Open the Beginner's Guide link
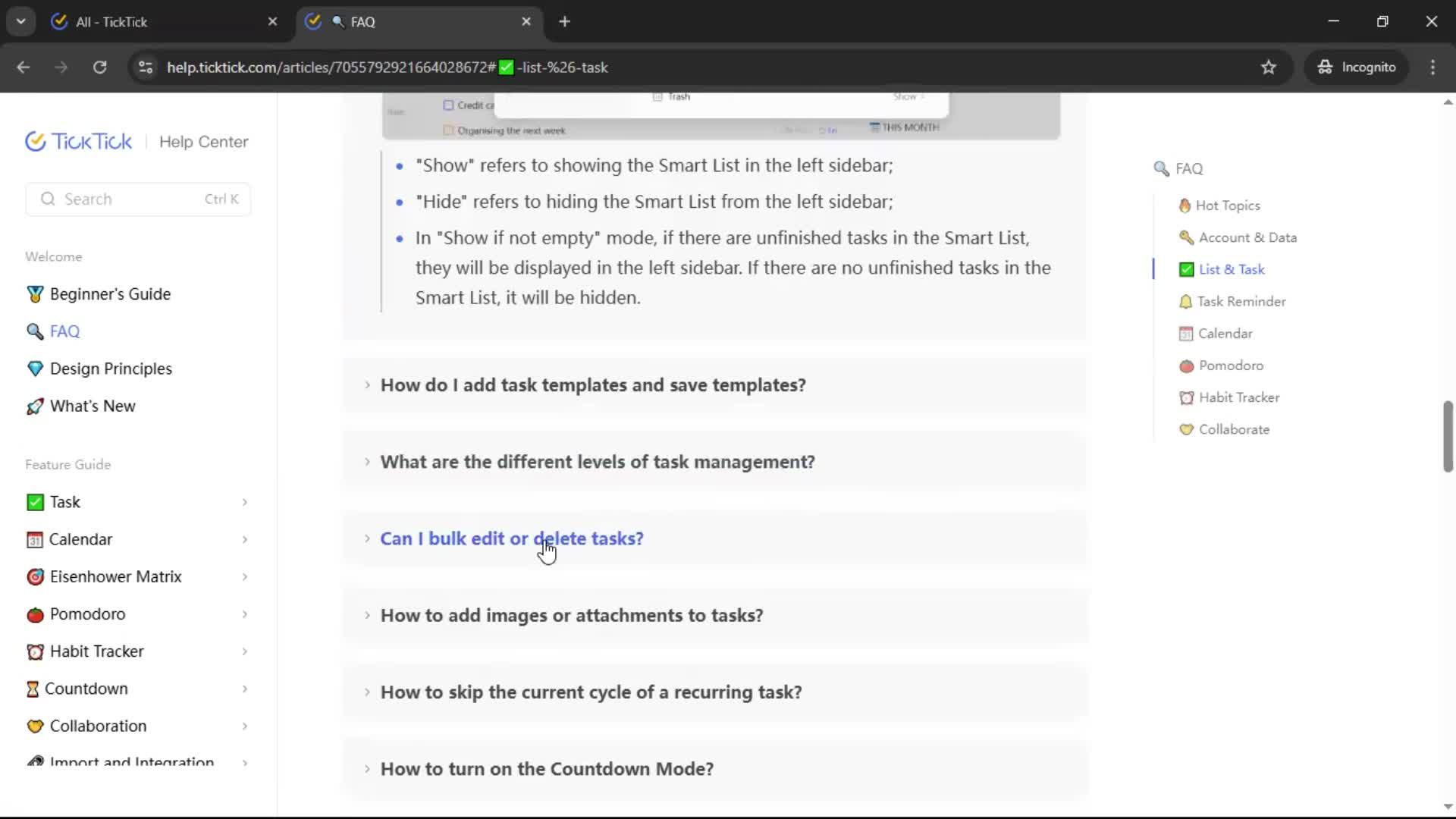 109,294
